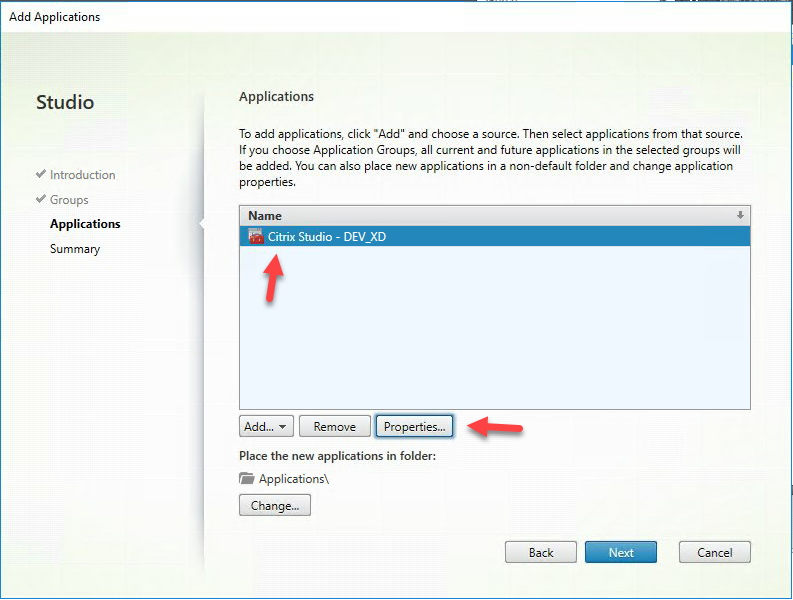Go to the Introduction wizard step
Screen dimensions: 793x600
click(x=82, y=175)
